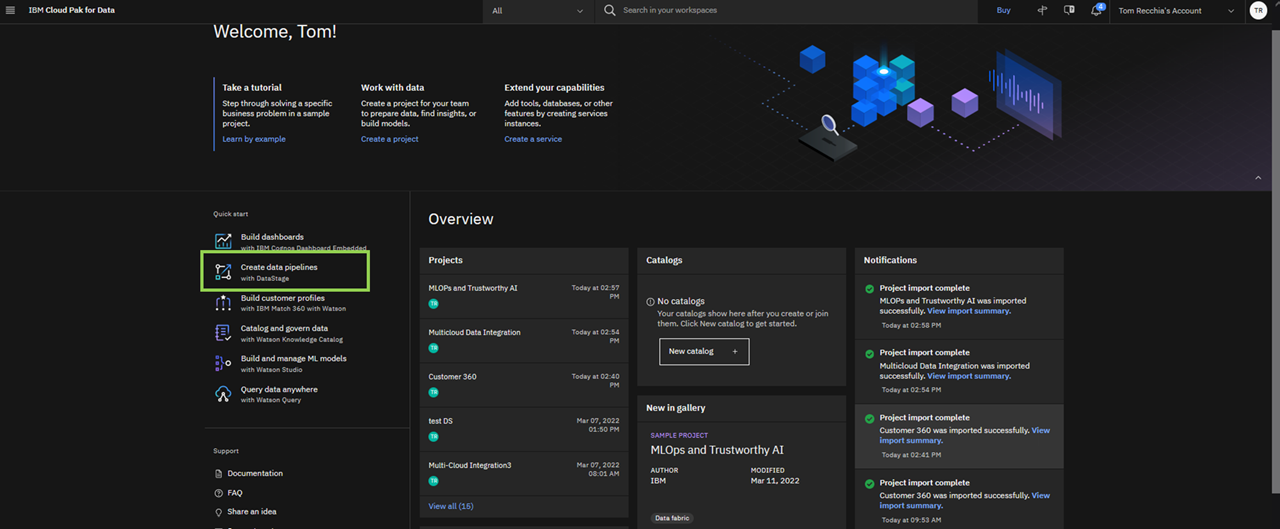
Task: Click TR avatar under Customer 360 project
Action: (x=434, y=392)
